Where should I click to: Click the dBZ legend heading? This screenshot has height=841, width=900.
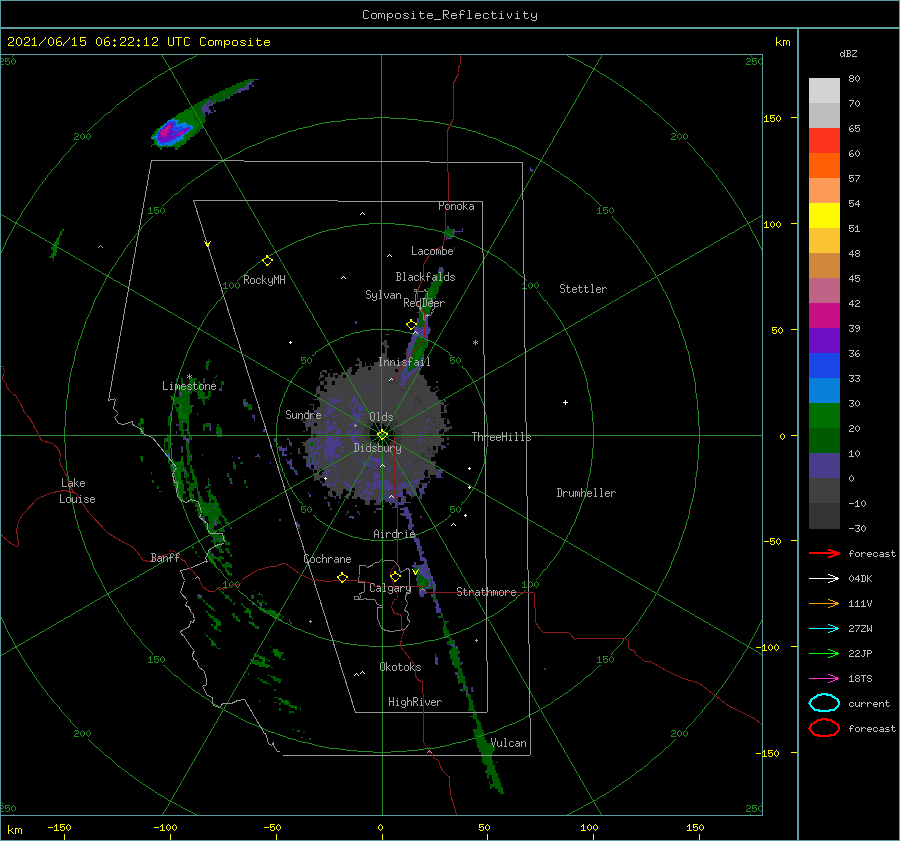[x=848, y=54]
